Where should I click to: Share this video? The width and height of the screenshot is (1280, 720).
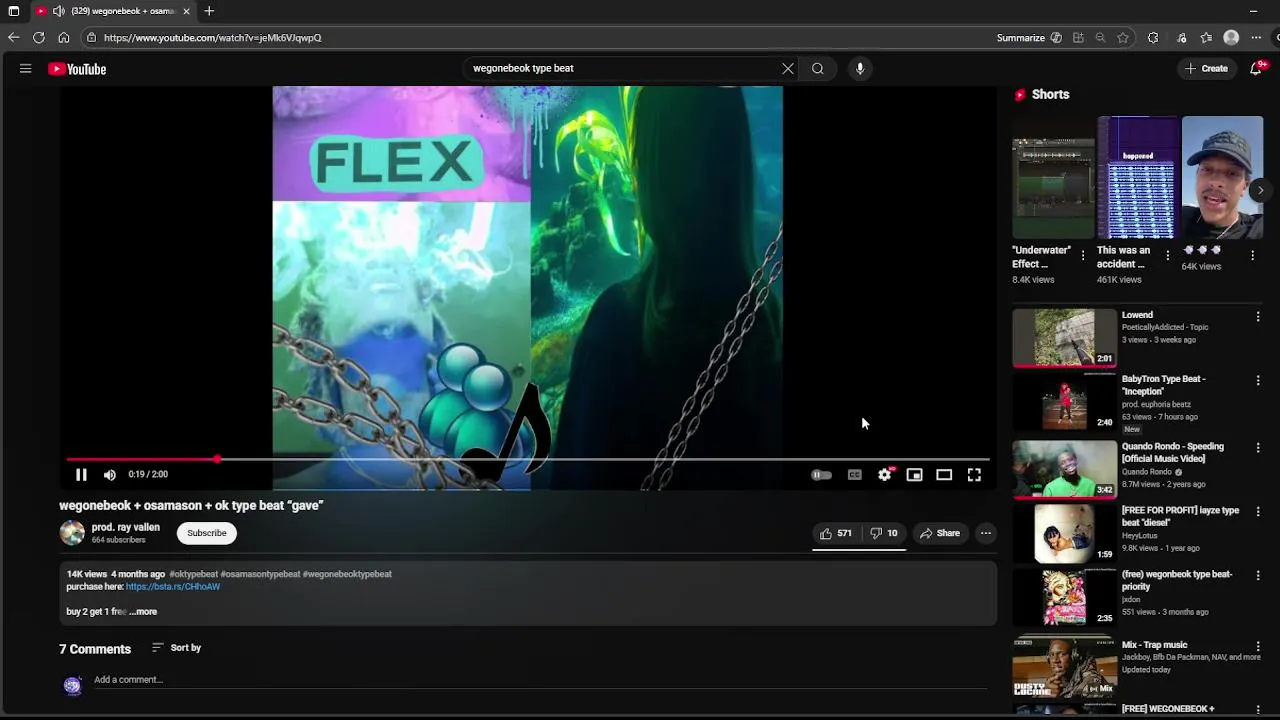[x=940, y=533]
